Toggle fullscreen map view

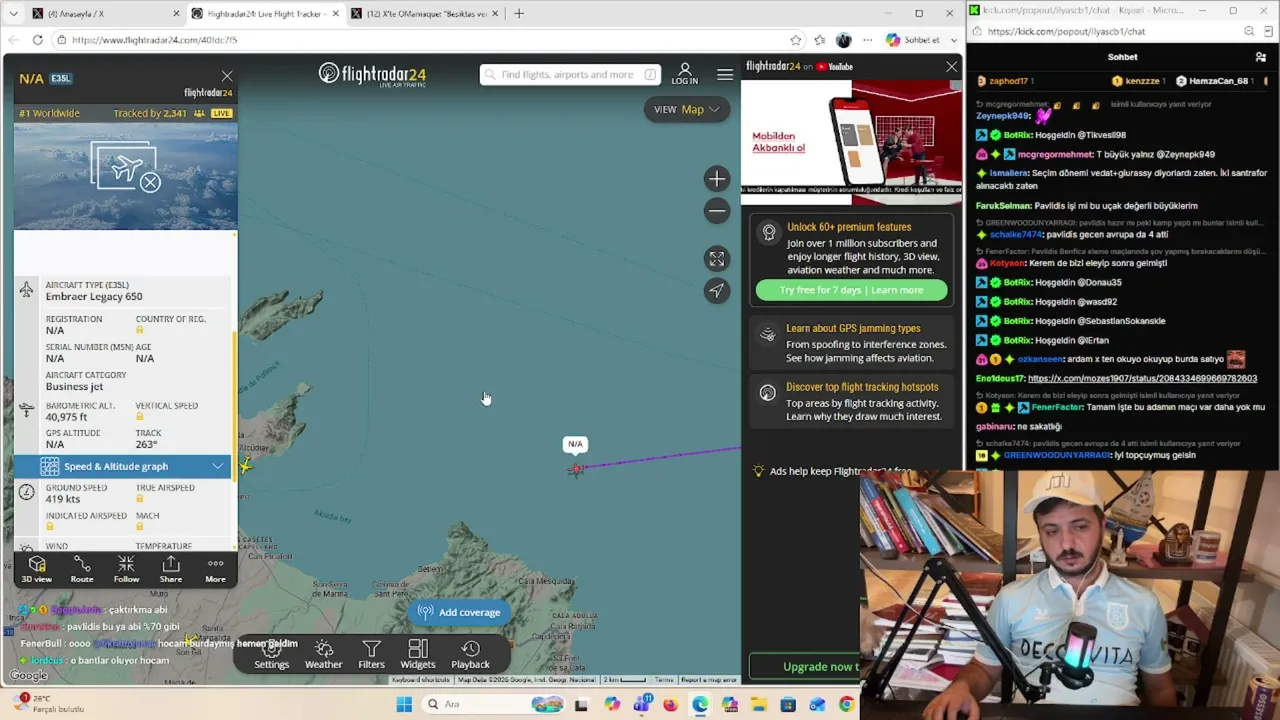(716, 259)
